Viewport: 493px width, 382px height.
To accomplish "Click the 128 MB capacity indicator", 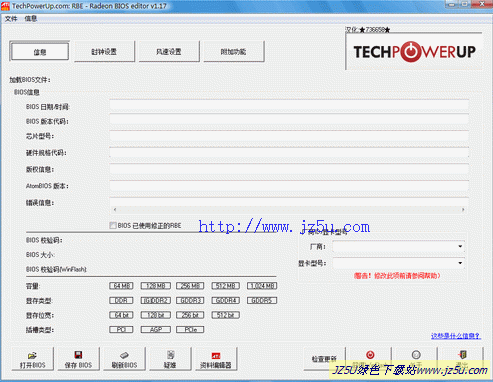I will point(156,286).
